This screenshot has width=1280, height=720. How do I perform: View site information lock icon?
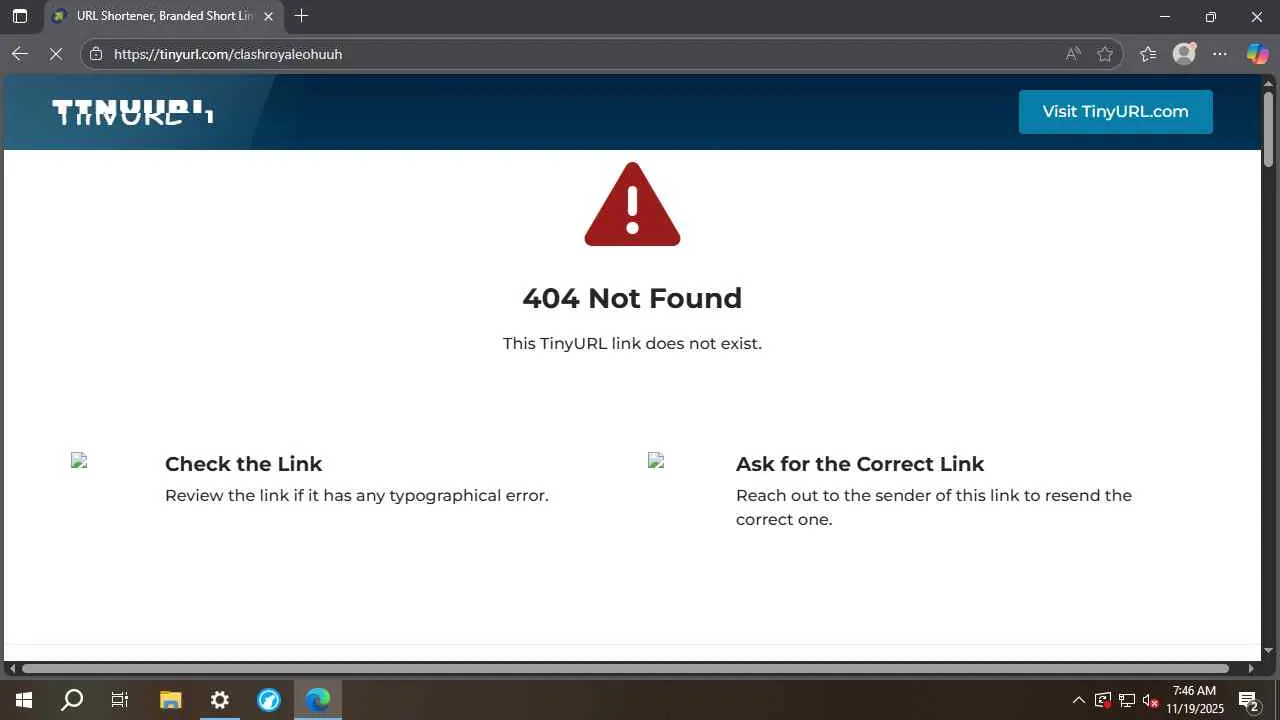(x=96, y=54)
